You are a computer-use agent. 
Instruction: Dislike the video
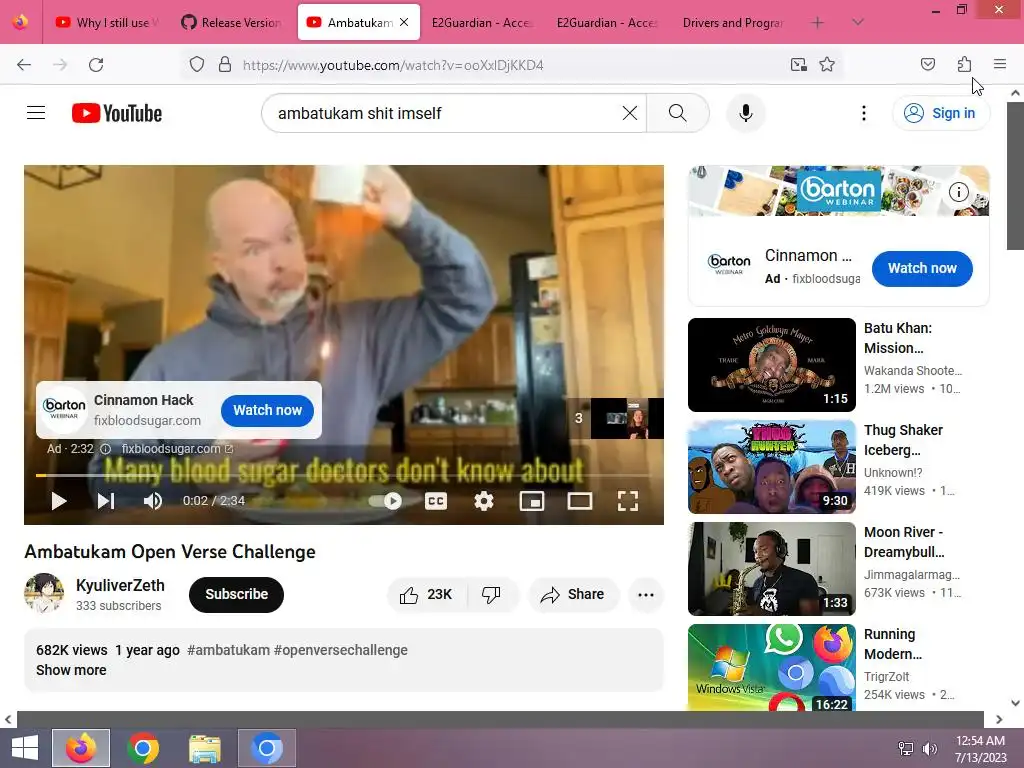(492, 594)
